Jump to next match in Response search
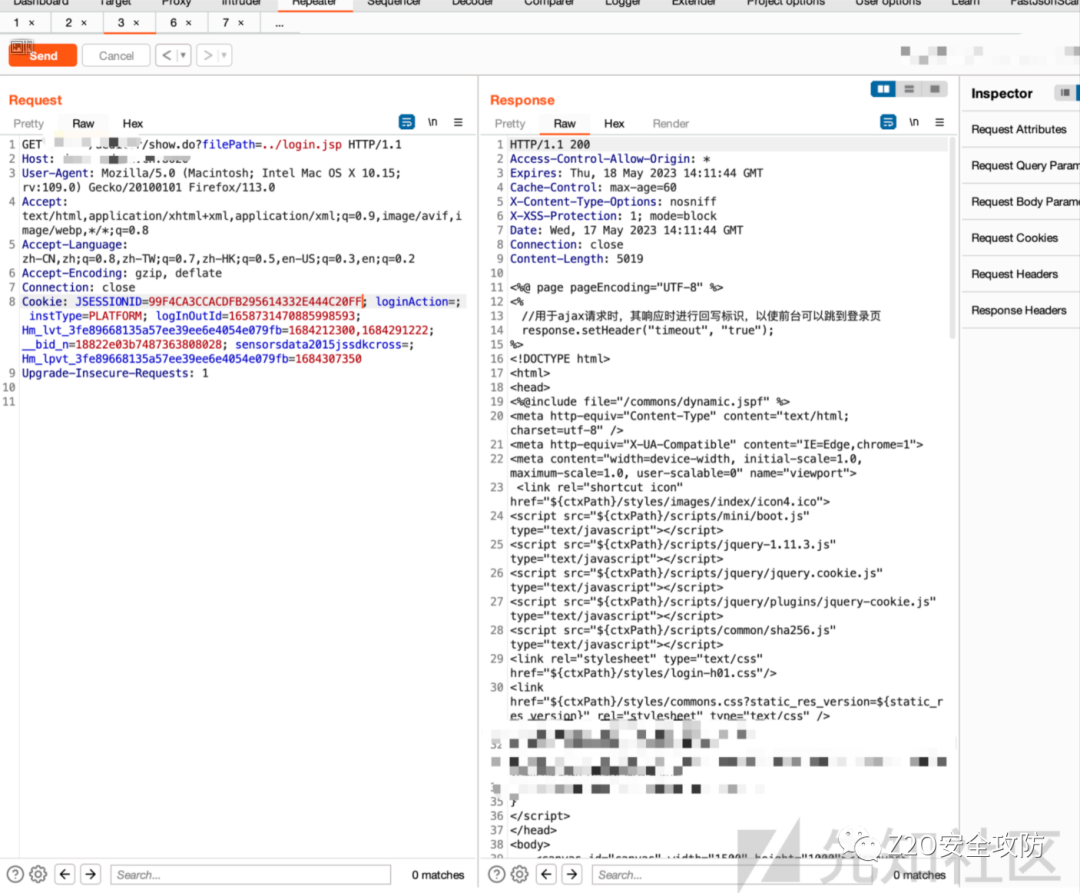The height and width of the screenshot is (893, 1080). pos(572,874)
